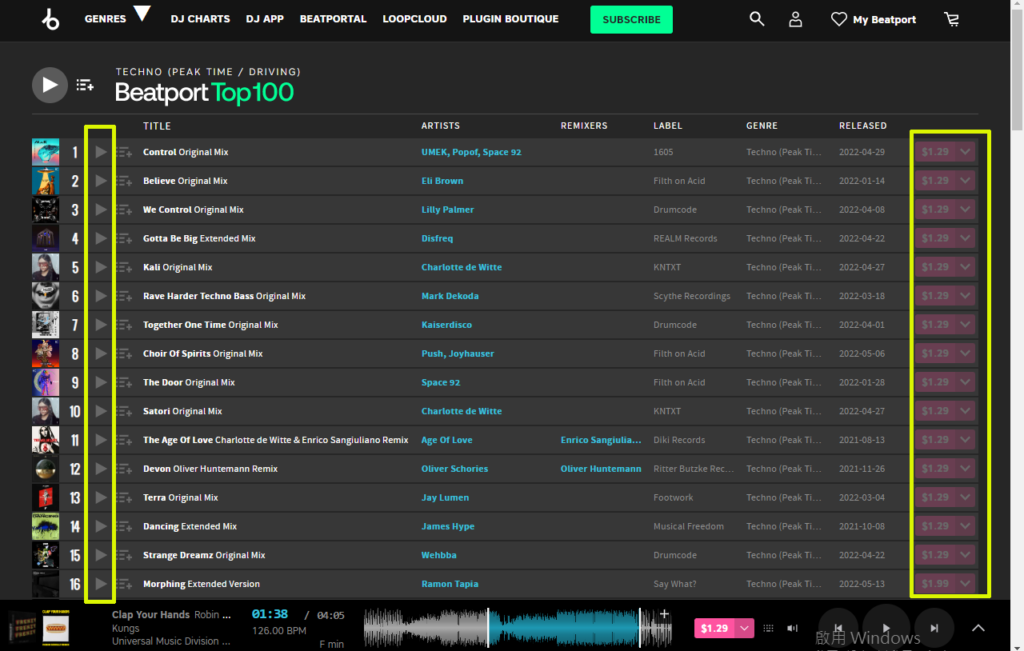Play Kali by Charlotte de Witte
This screenshot has width=1024, height=651.
(x=101, y=267)
